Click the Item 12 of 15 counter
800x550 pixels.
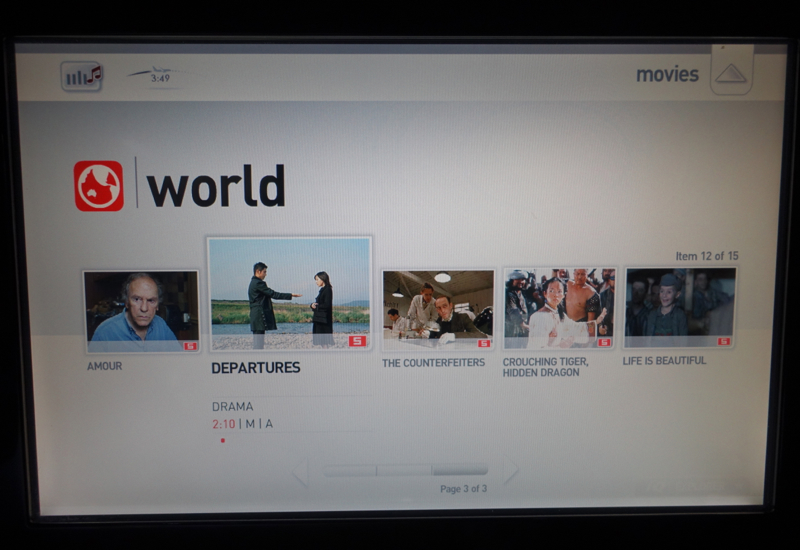pyautogui.click(x=707, y=256)
